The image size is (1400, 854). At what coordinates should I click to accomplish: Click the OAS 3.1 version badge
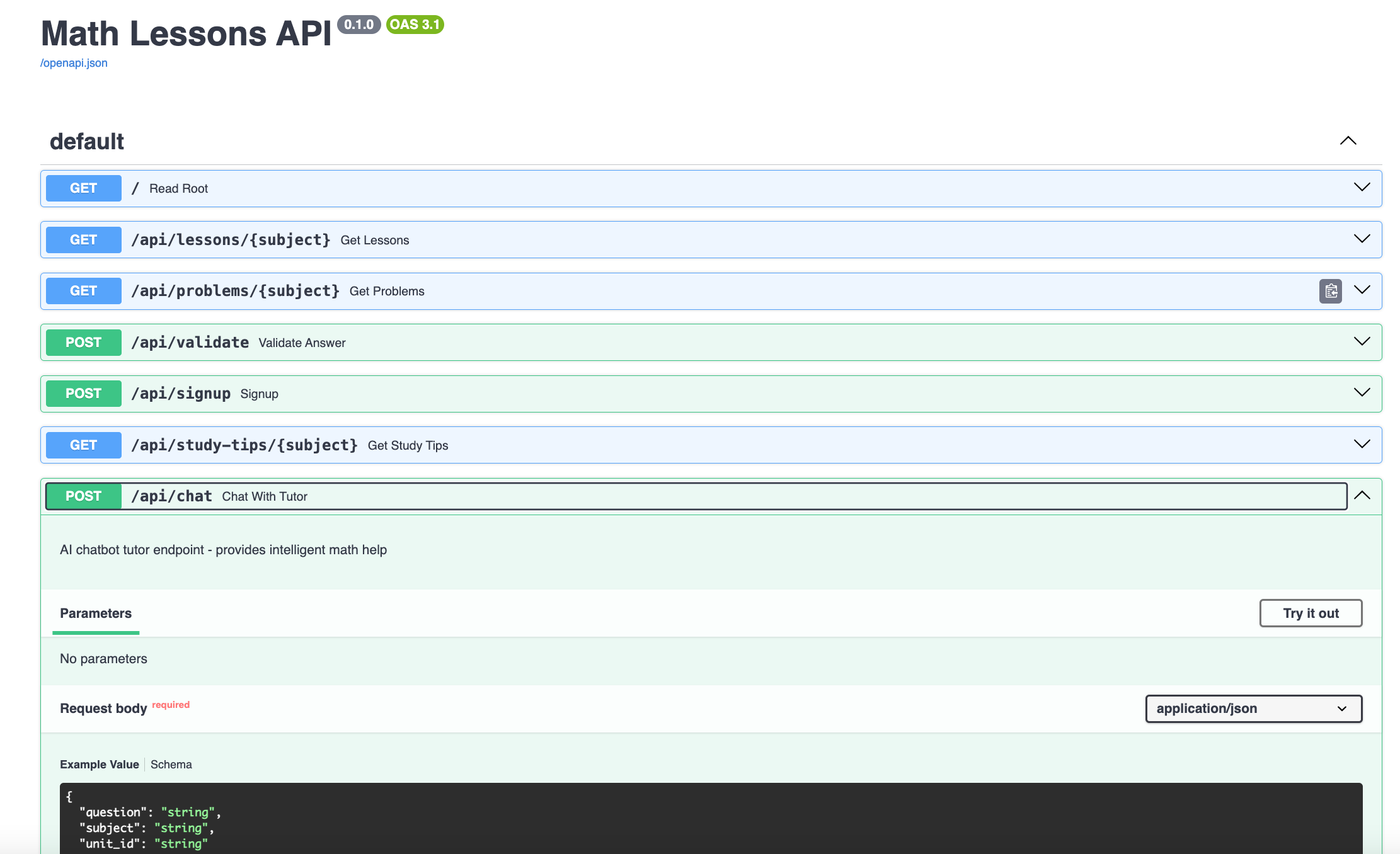(415, 25)
